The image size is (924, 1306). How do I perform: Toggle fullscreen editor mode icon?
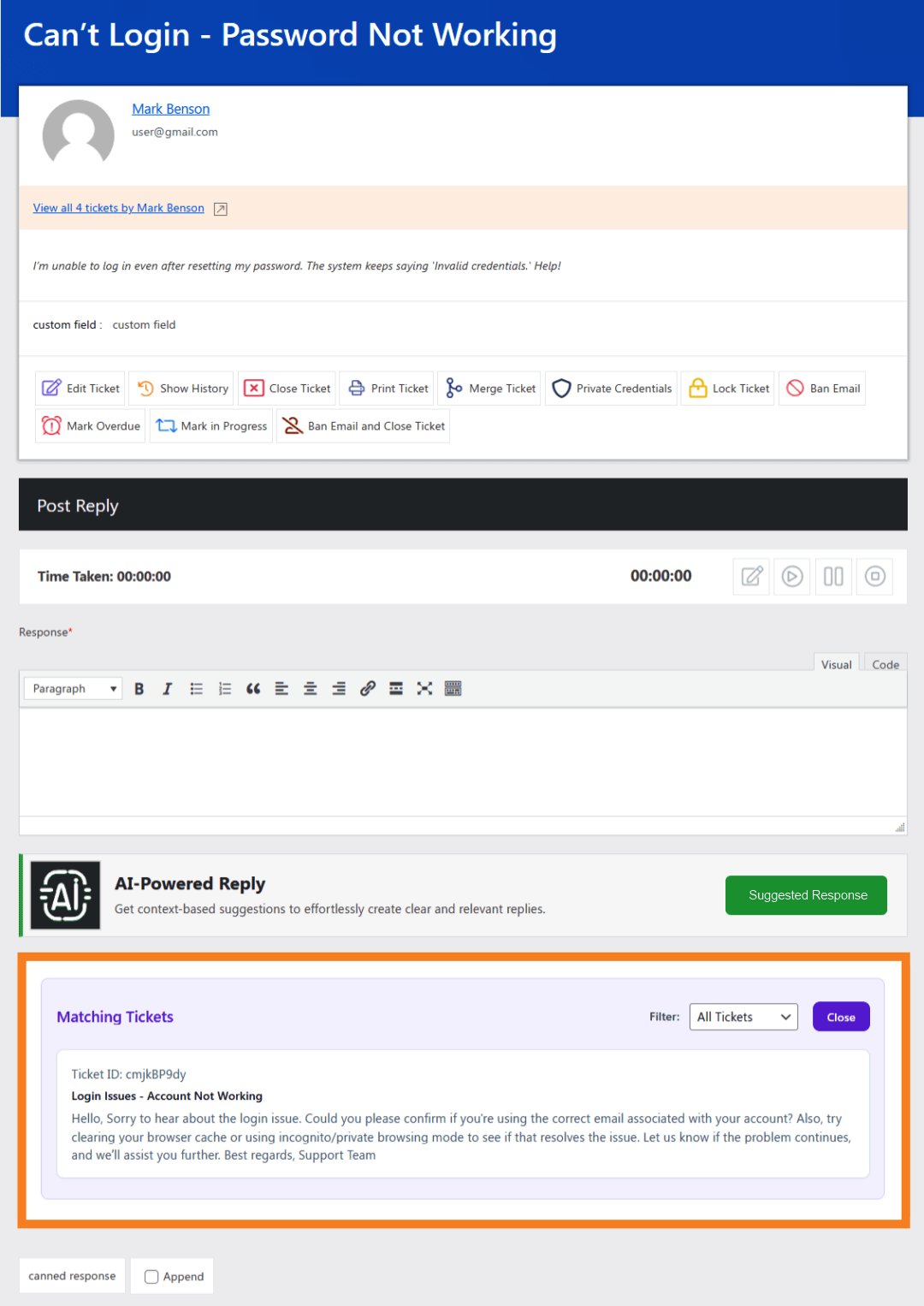click(x=424, y=689)
